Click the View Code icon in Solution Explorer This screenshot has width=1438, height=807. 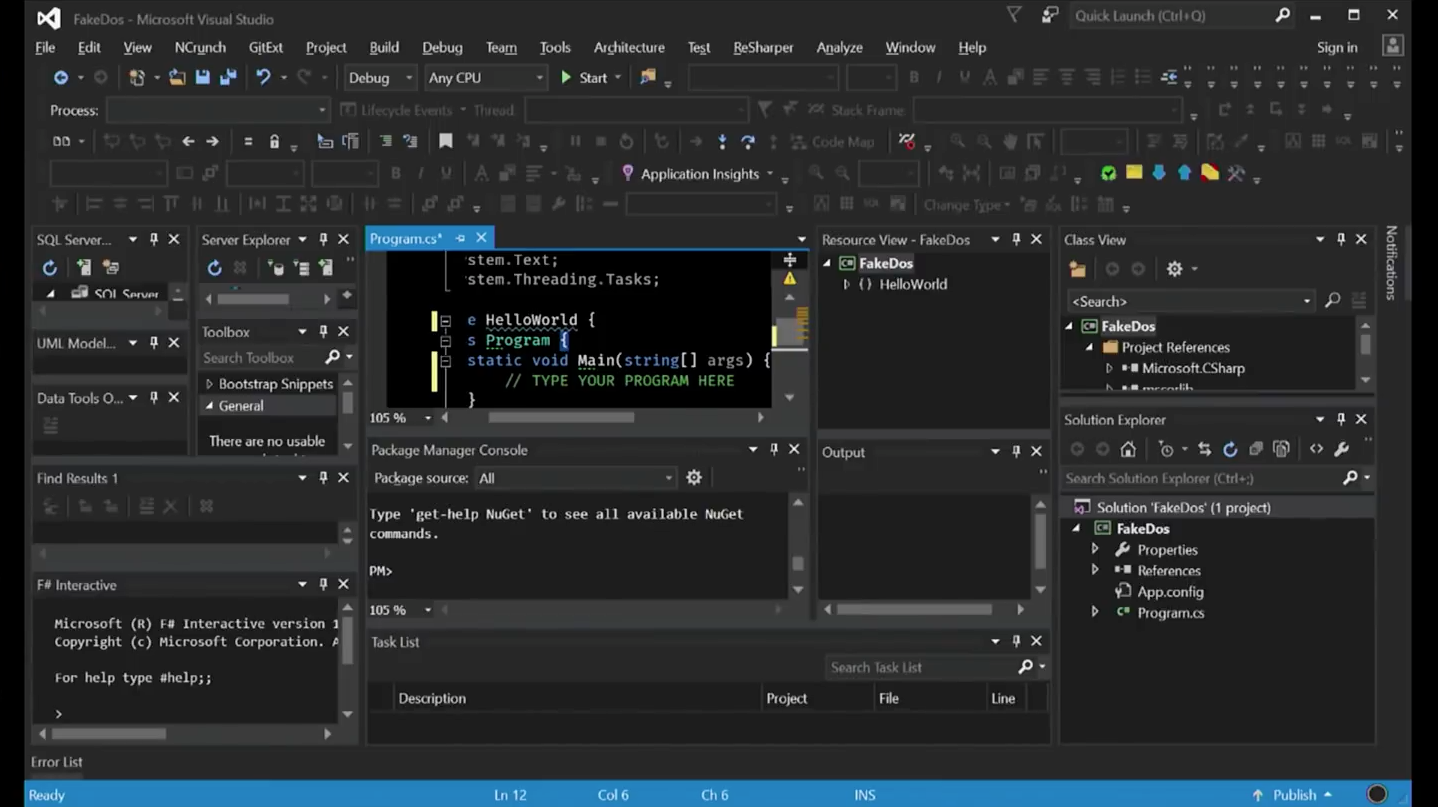1316,449
